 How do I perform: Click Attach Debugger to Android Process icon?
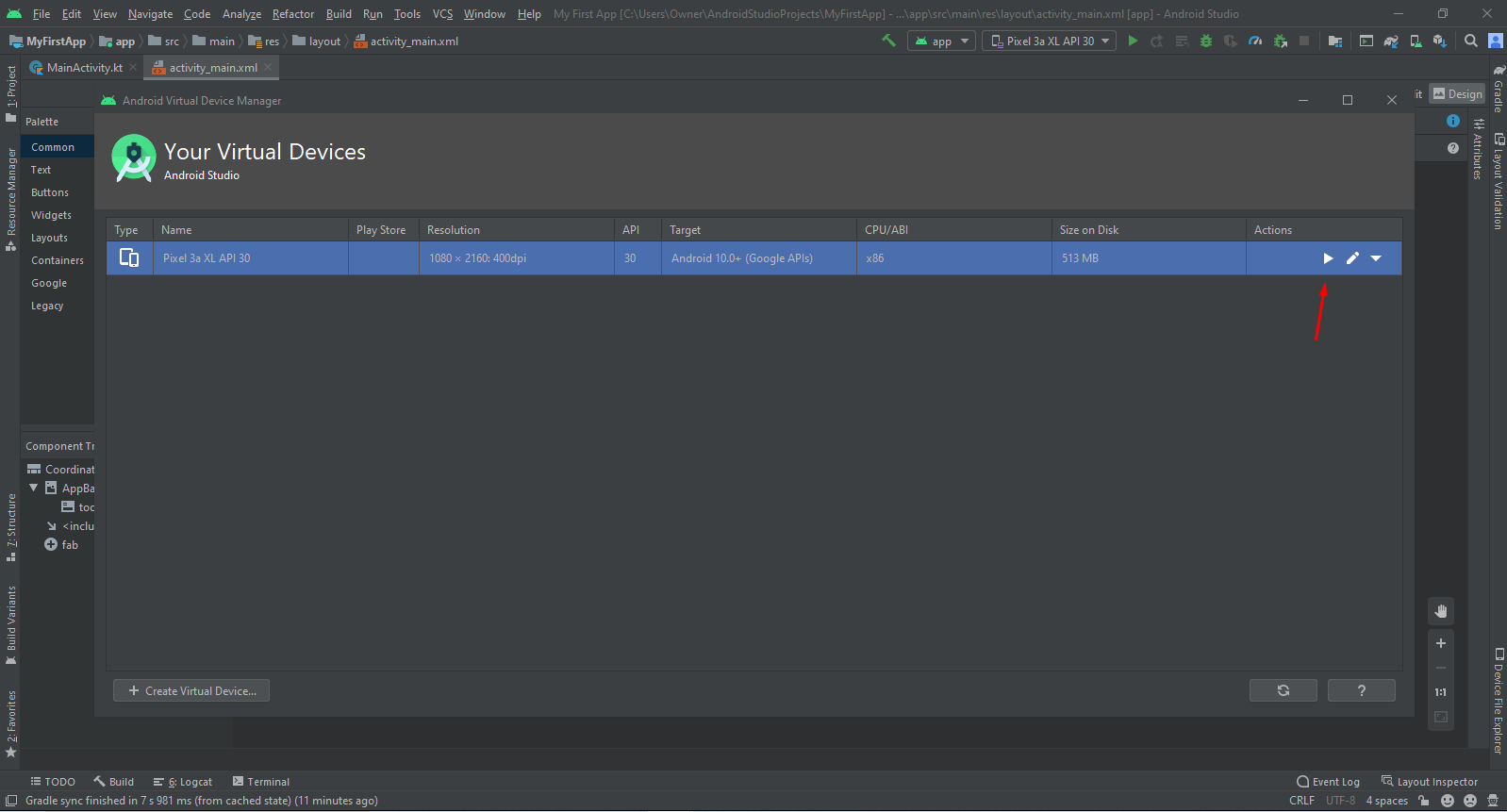[x=1280, y=41]
